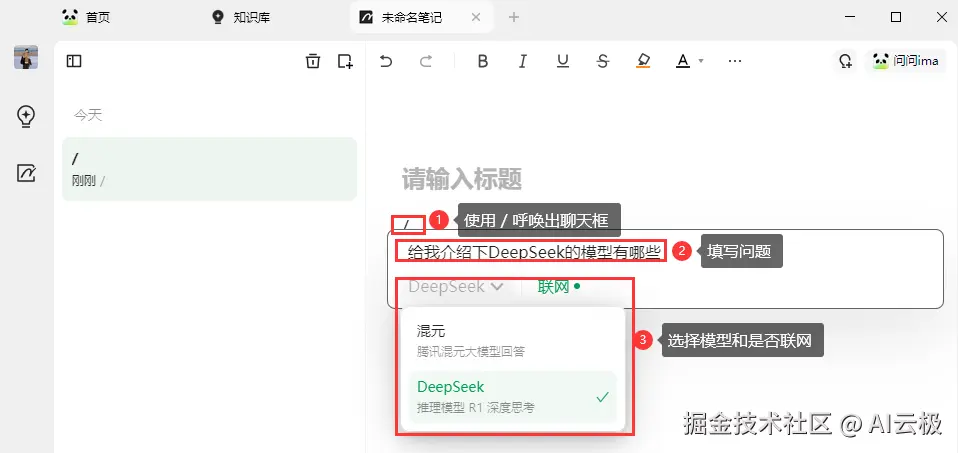Undo the last edit
Viewport: 958px width, 453px height.
pyautogui.click(x=386, y=61)
